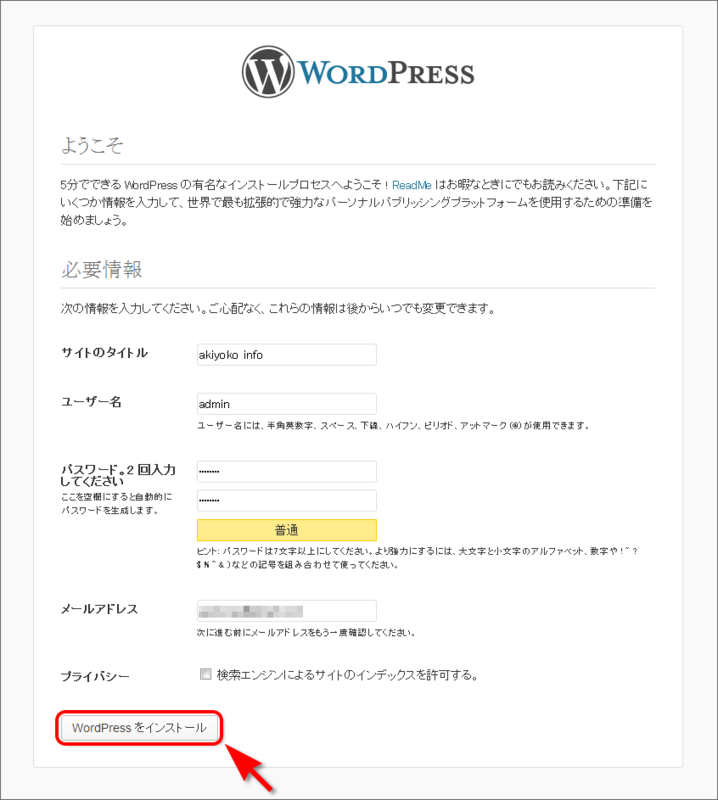This screenshot has height=800, width=718.
Task: Click the username hint about 半角英数字
Action: tap(393, 426)
